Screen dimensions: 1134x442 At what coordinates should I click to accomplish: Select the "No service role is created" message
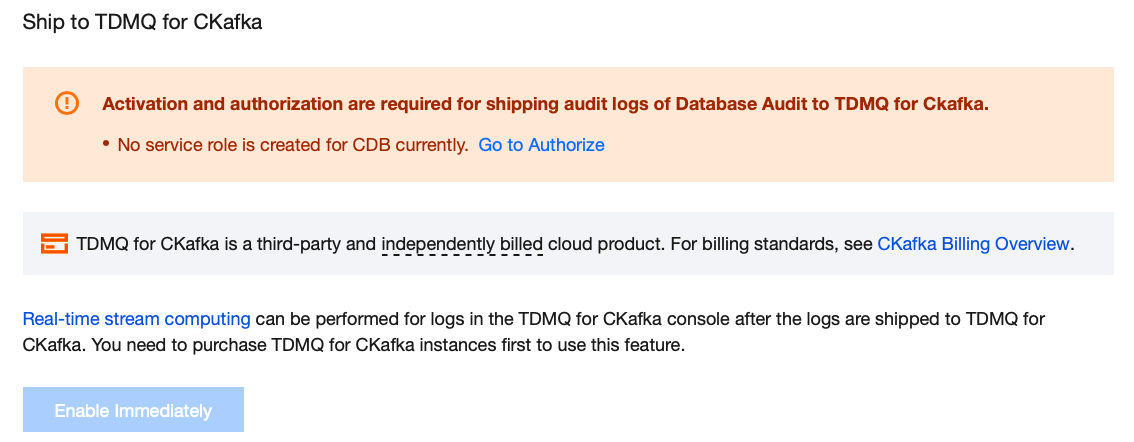click(293, 145)
